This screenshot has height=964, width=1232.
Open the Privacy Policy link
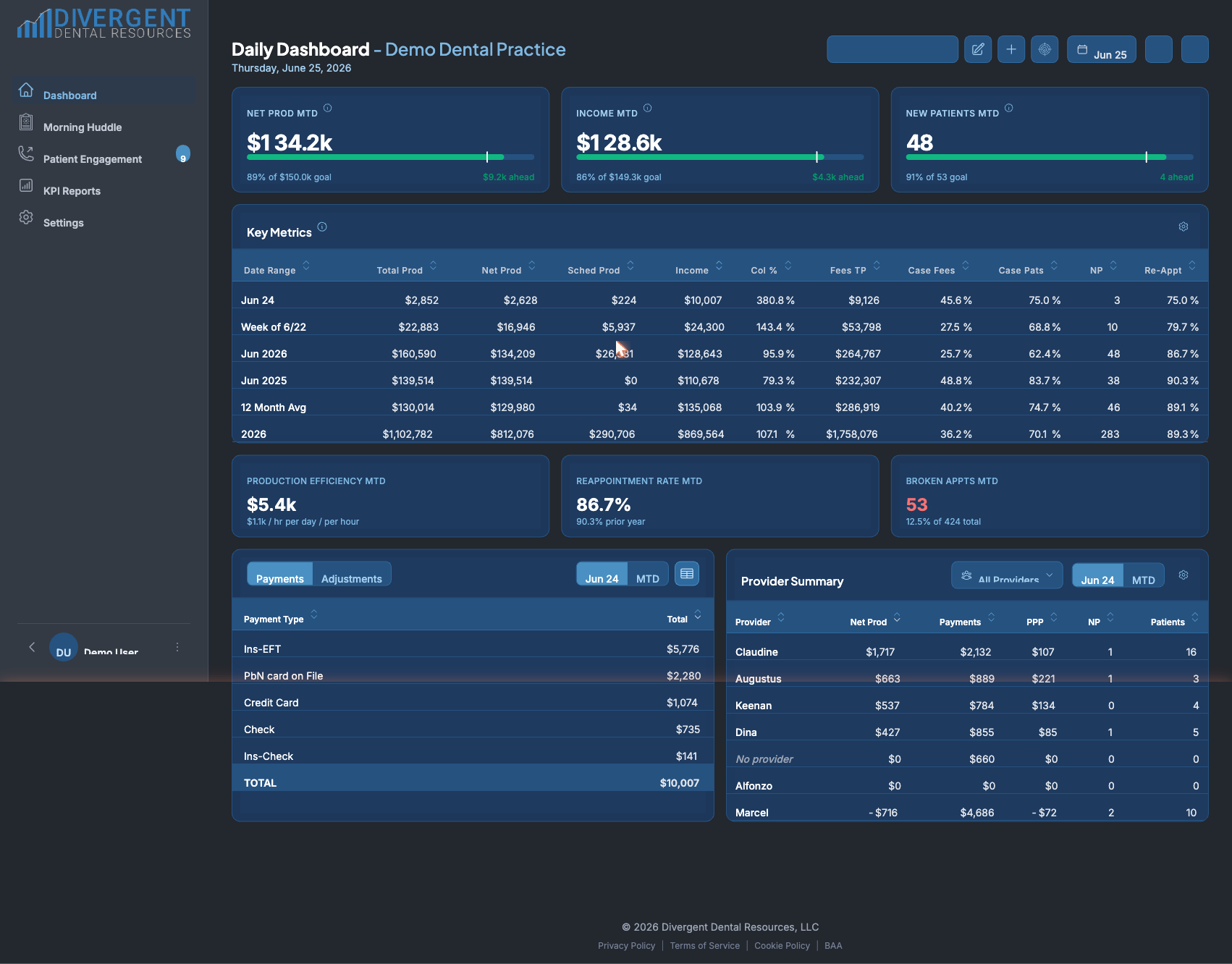coord(626,945)
